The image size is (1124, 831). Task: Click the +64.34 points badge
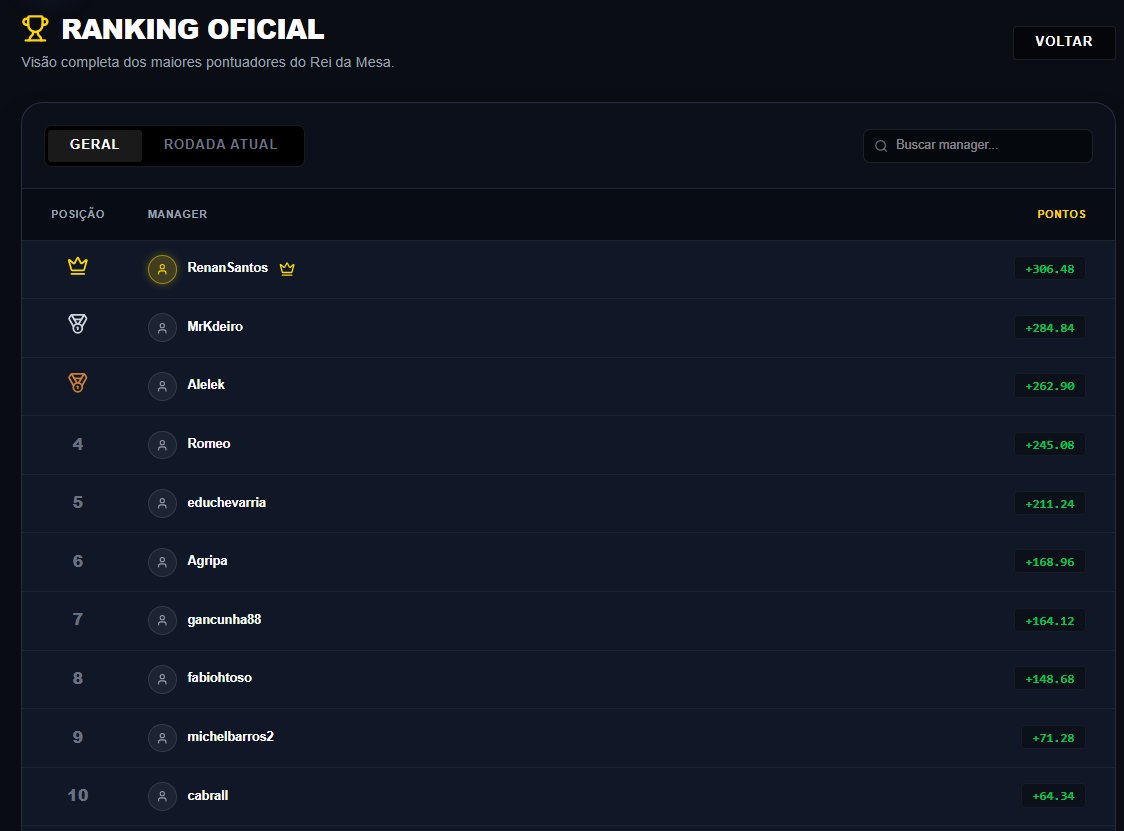point(1053,796)
